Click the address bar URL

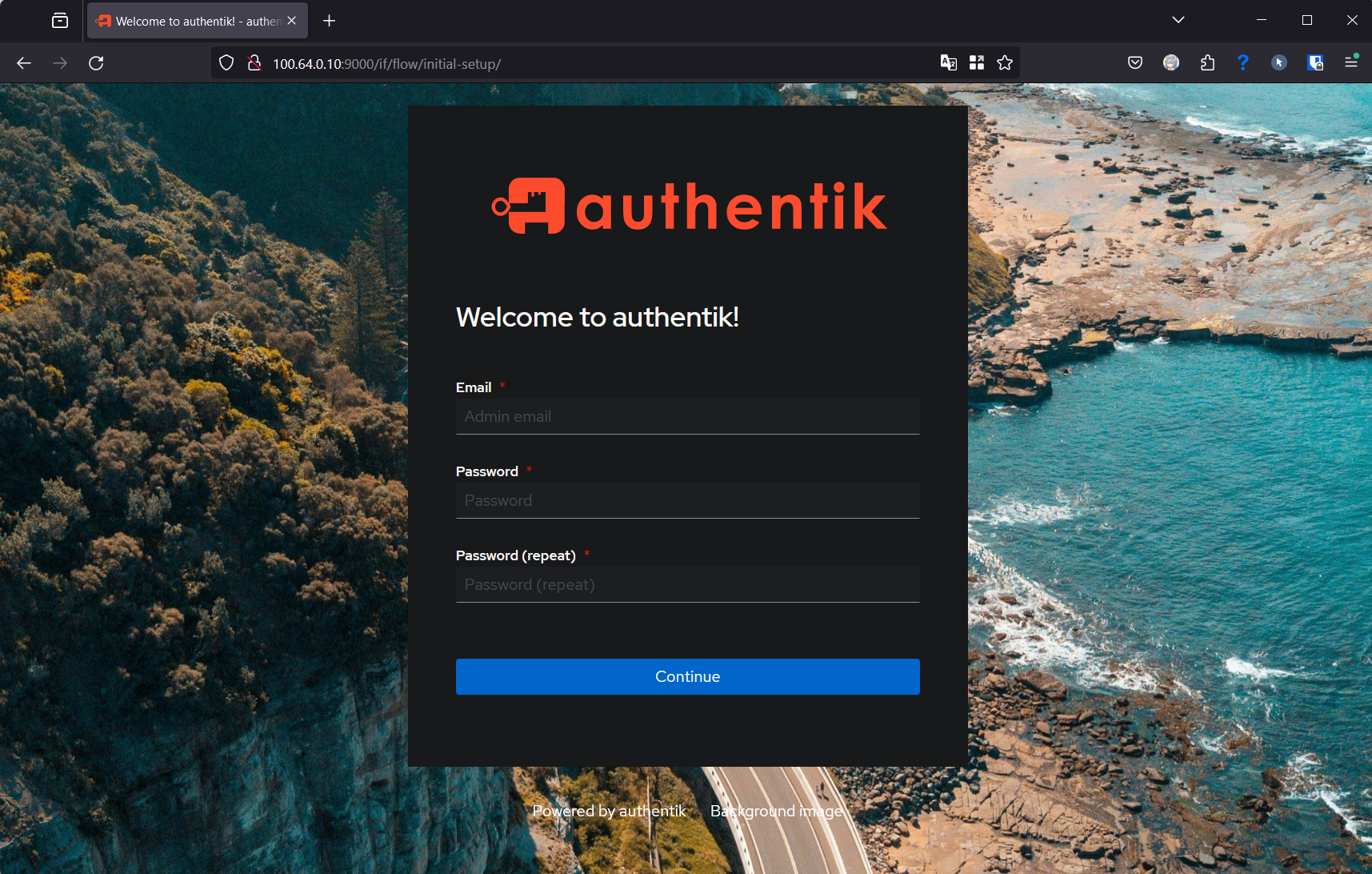pos(387,64)
